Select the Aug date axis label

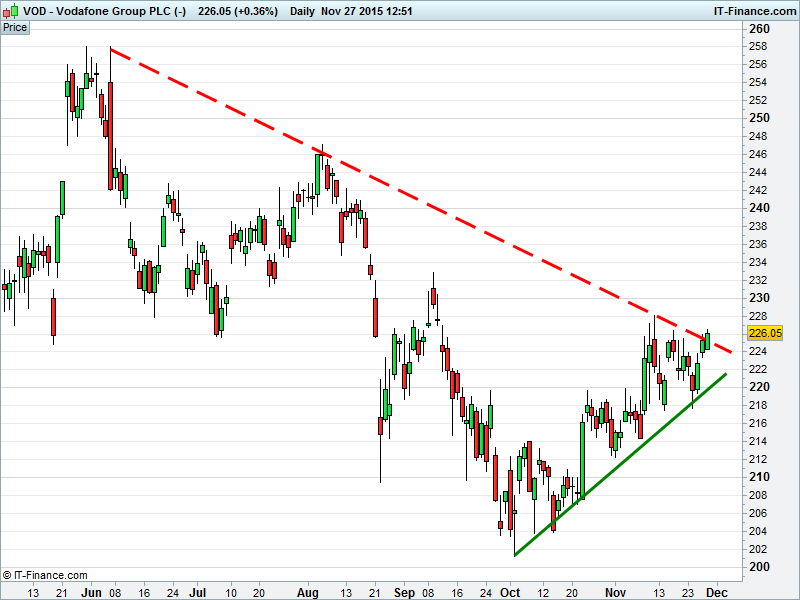point(306,591)
